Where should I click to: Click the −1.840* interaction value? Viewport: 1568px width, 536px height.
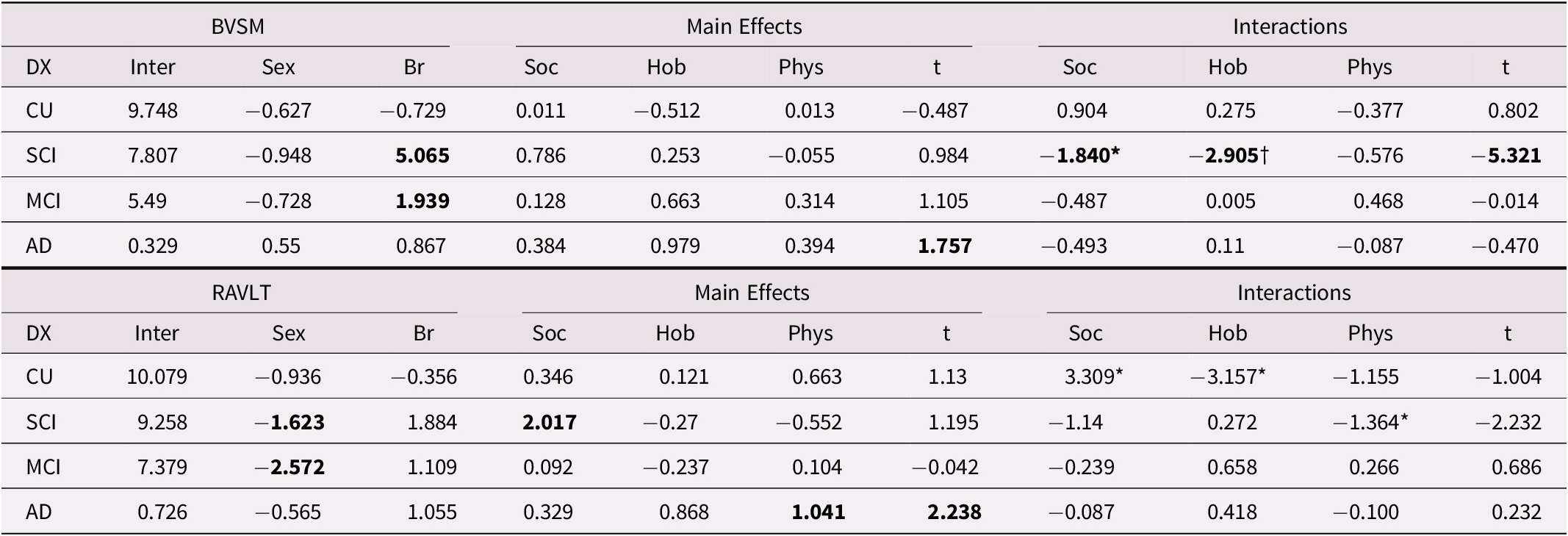click(x=1080, y=156)
